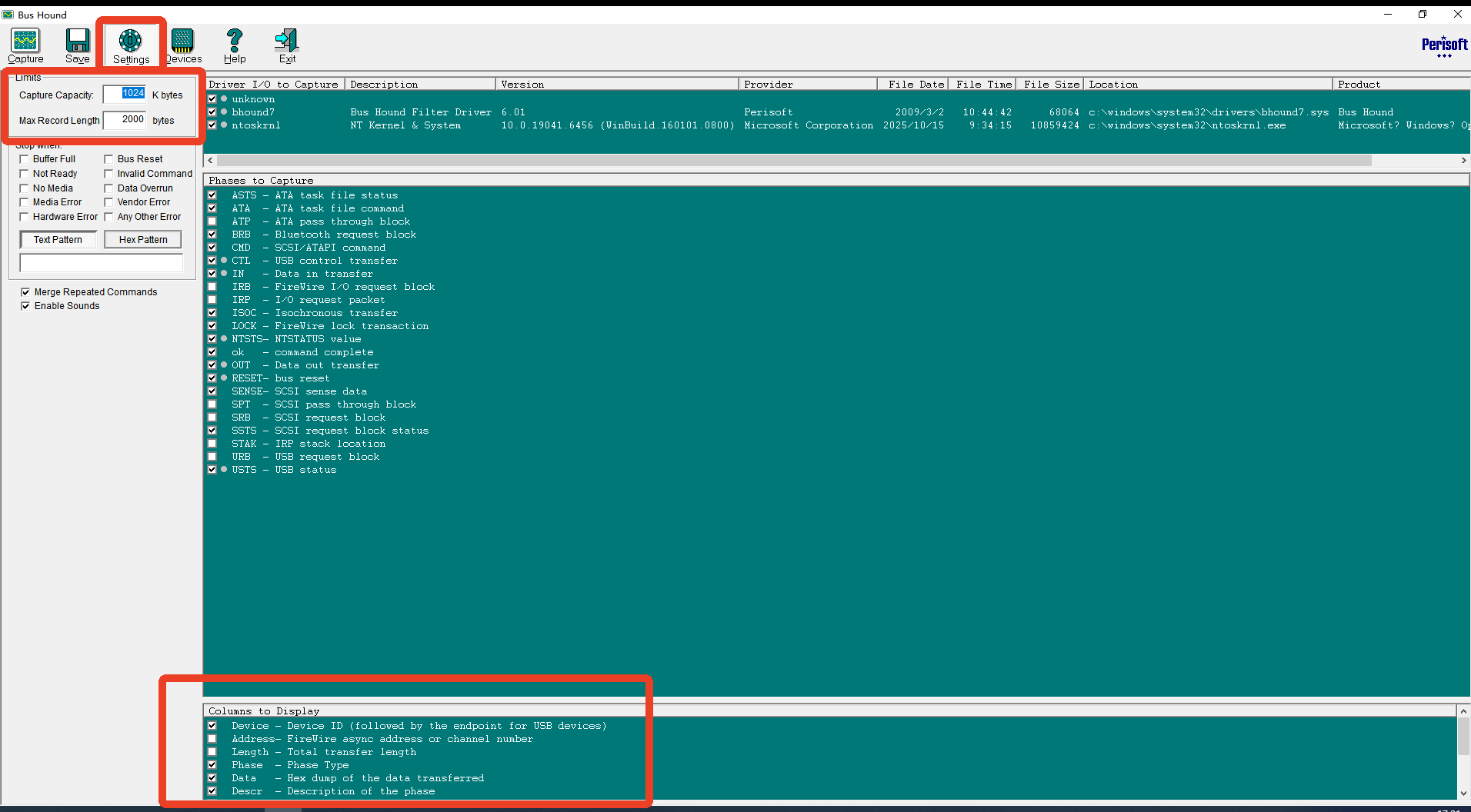Open the Help icon

pos(235,45)
